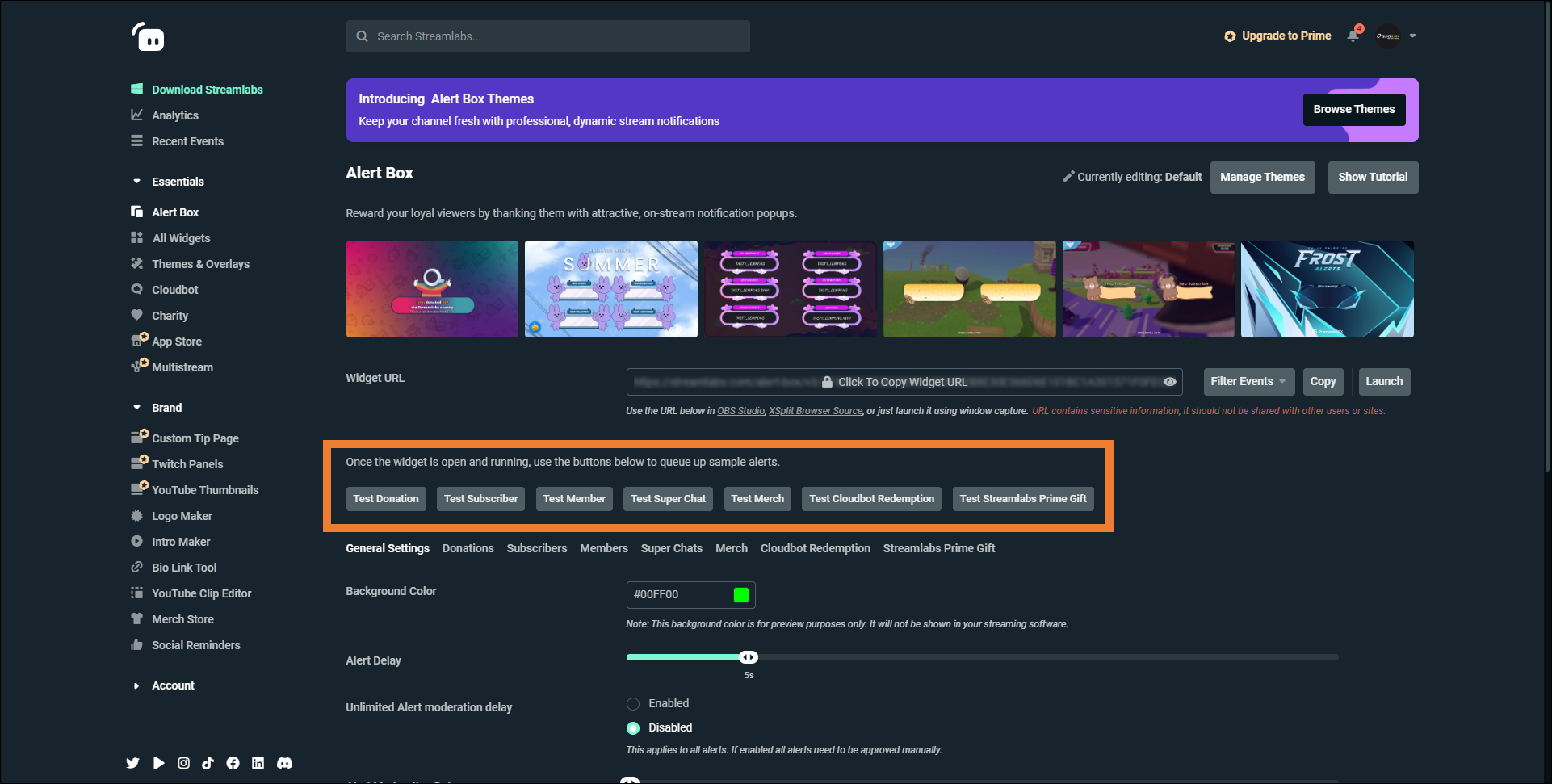Open Analytics chart icon in sidebar
1552x784 pixels.
point(137,115)
